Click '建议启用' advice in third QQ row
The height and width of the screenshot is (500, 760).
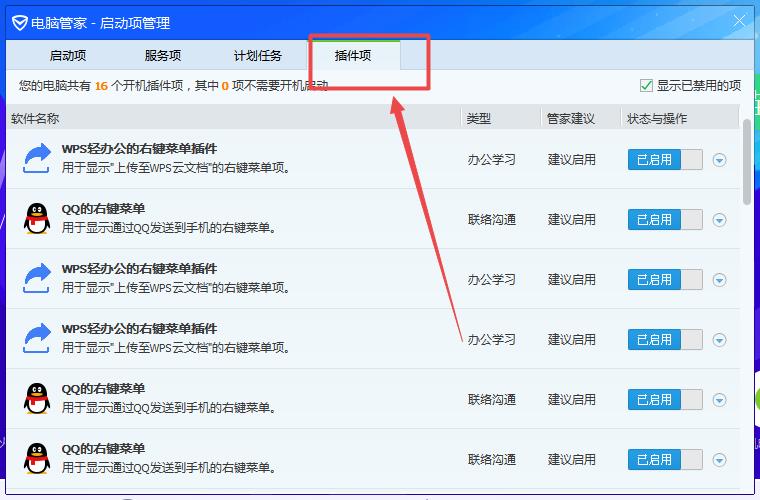571,459
